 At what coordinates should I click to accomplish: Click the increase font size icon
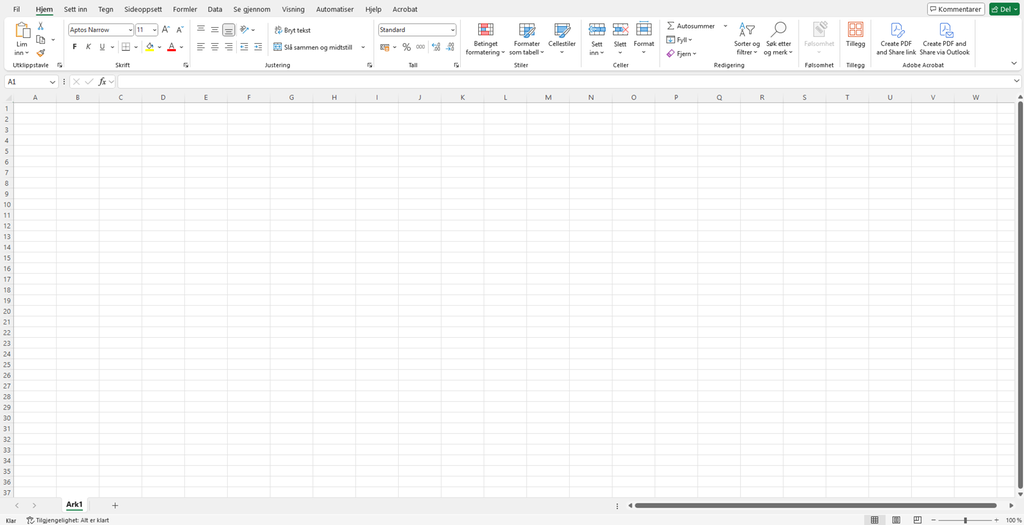click(166, 30)
